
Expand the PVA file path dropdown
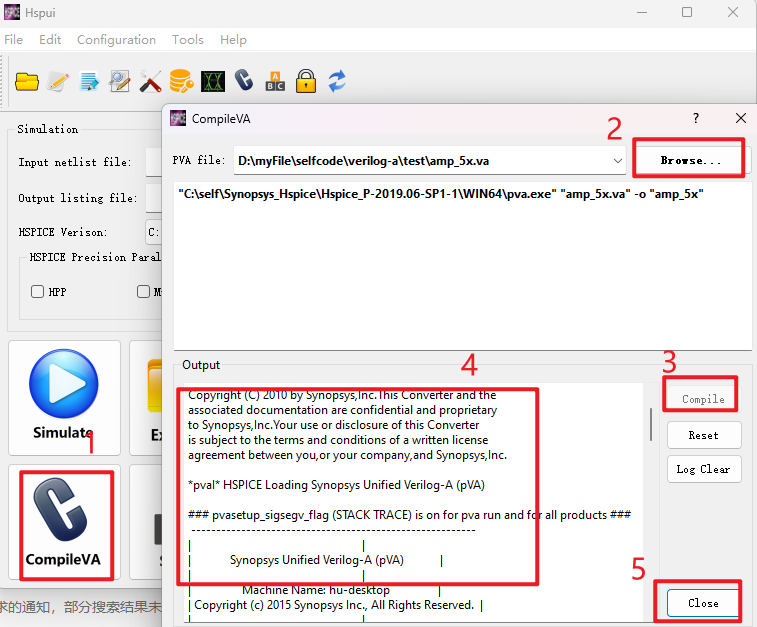tap(617, 161)
